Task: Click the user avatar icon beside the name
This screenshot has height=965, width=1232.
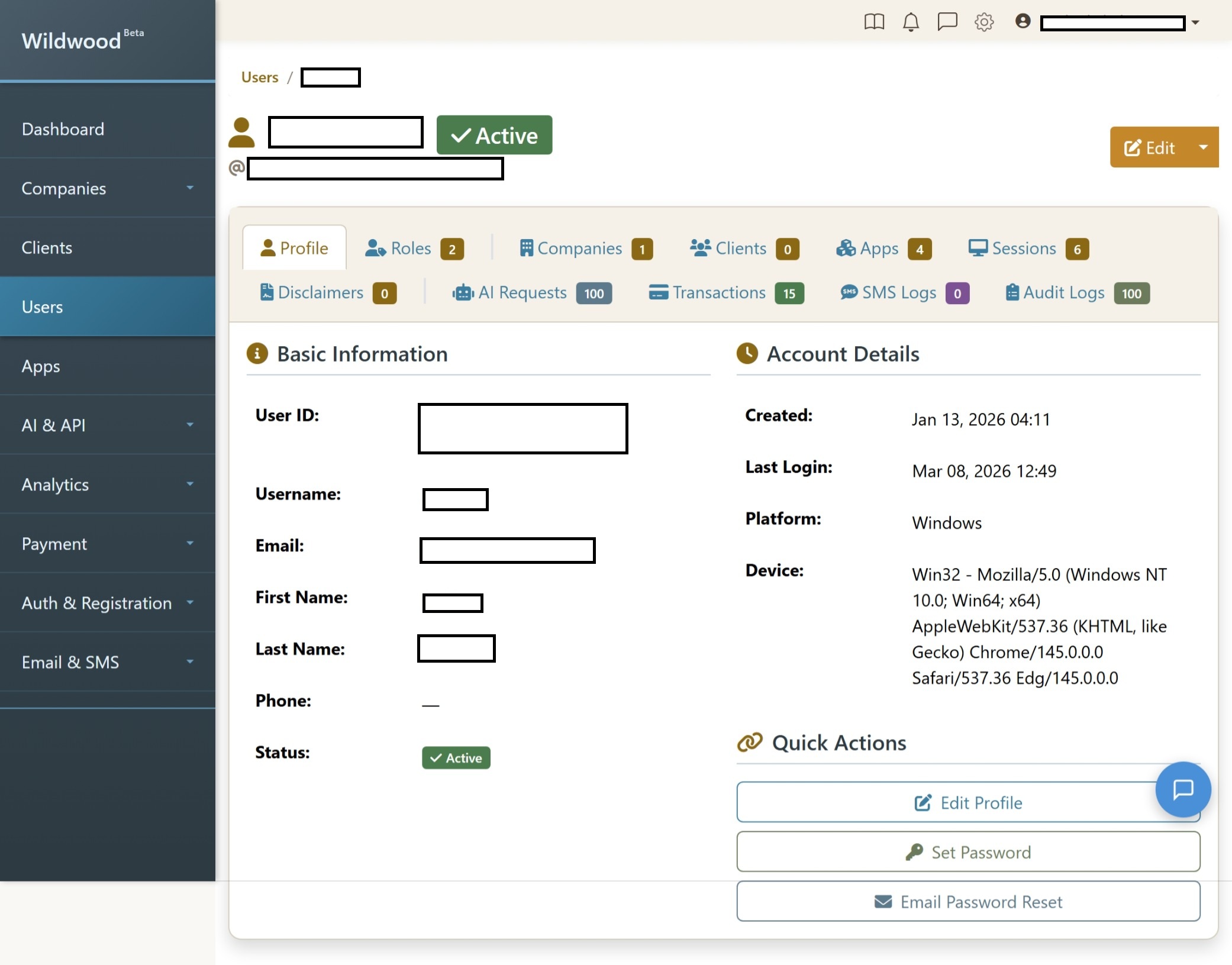Action: [x=243, y=131]
